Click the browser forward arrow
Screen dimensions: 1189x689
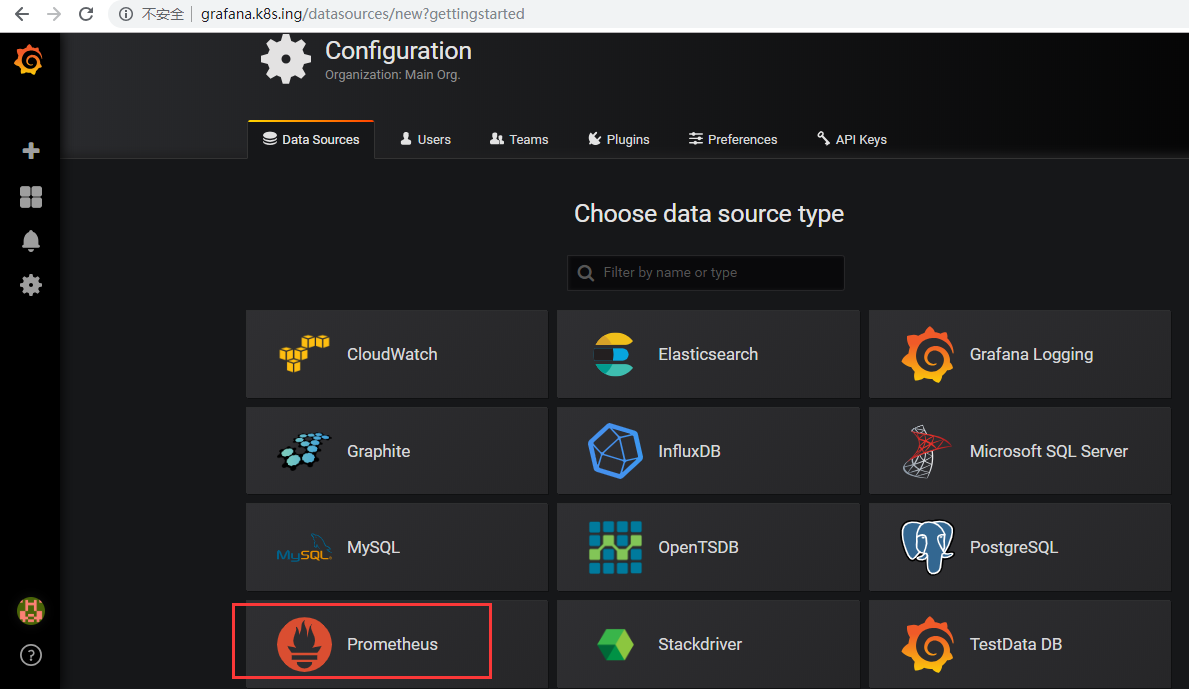54,14
